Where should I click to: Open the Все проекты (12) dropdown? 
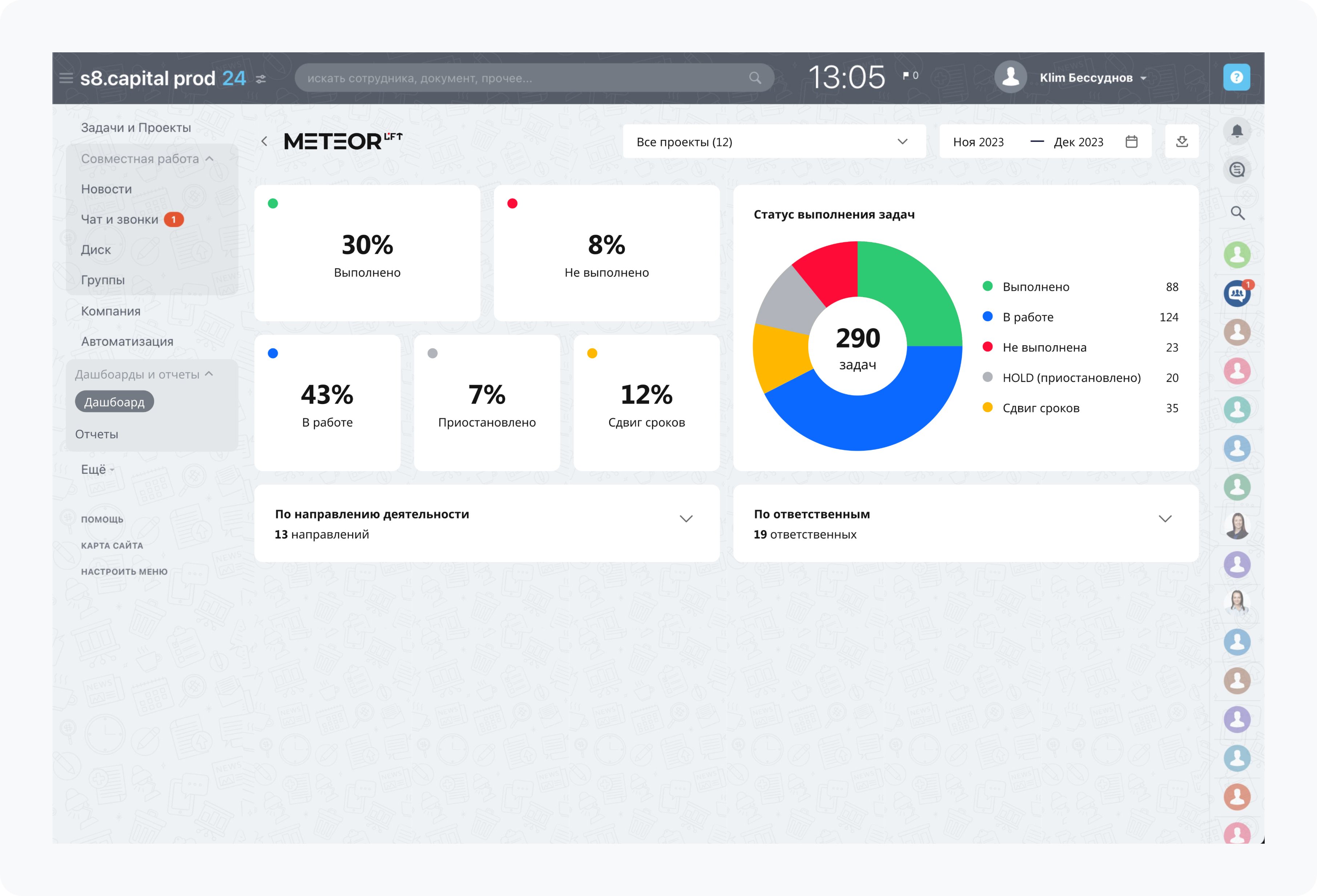[x=774, y=142]
